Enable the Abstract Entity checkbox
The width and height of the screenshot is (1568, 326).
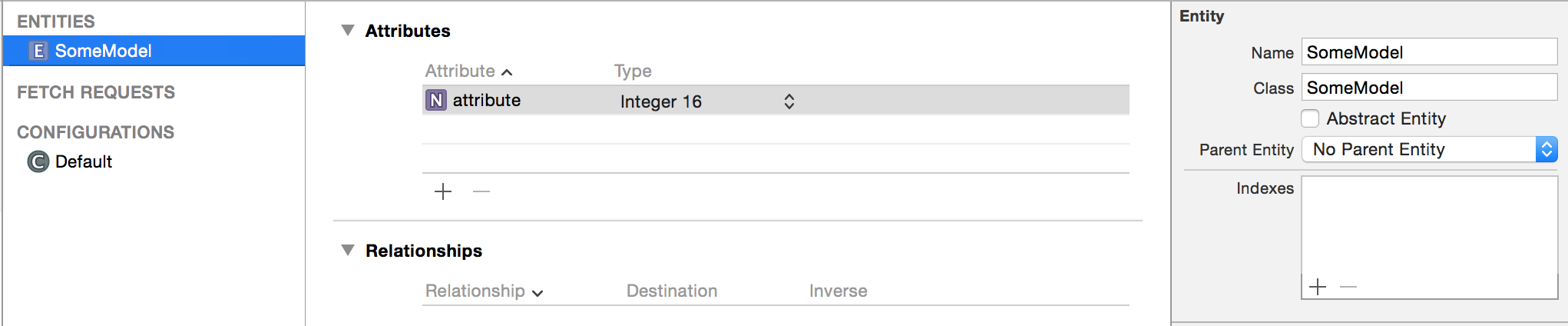[1311, 118]
